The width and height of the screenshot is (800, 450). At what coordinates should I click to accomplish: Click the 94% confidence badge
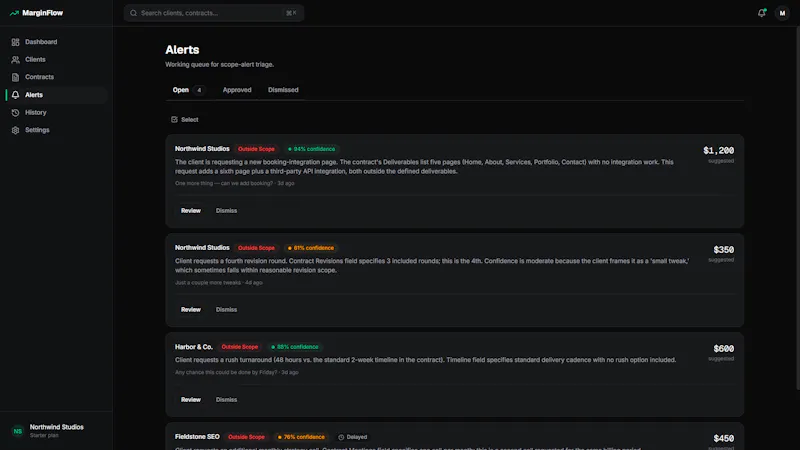click(312, 149)
